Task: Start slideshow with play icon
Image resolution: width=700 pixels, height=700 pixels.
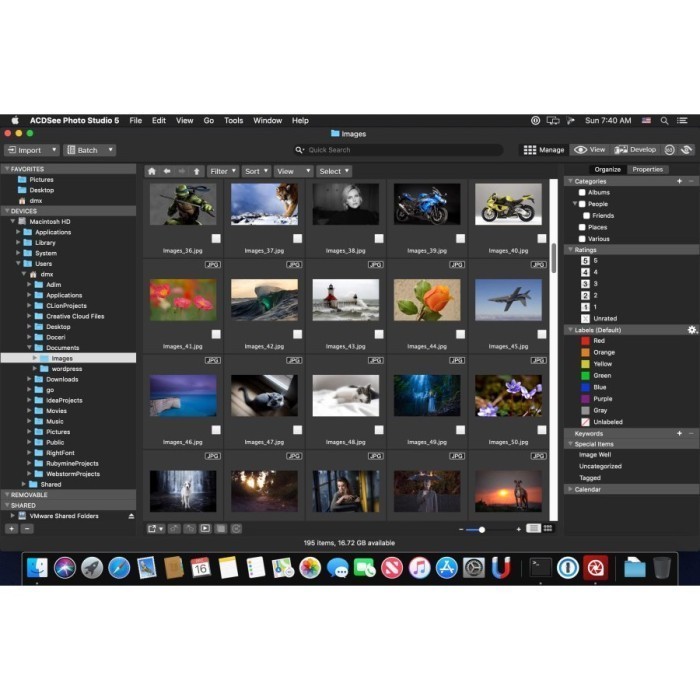Action: (205, 529)
